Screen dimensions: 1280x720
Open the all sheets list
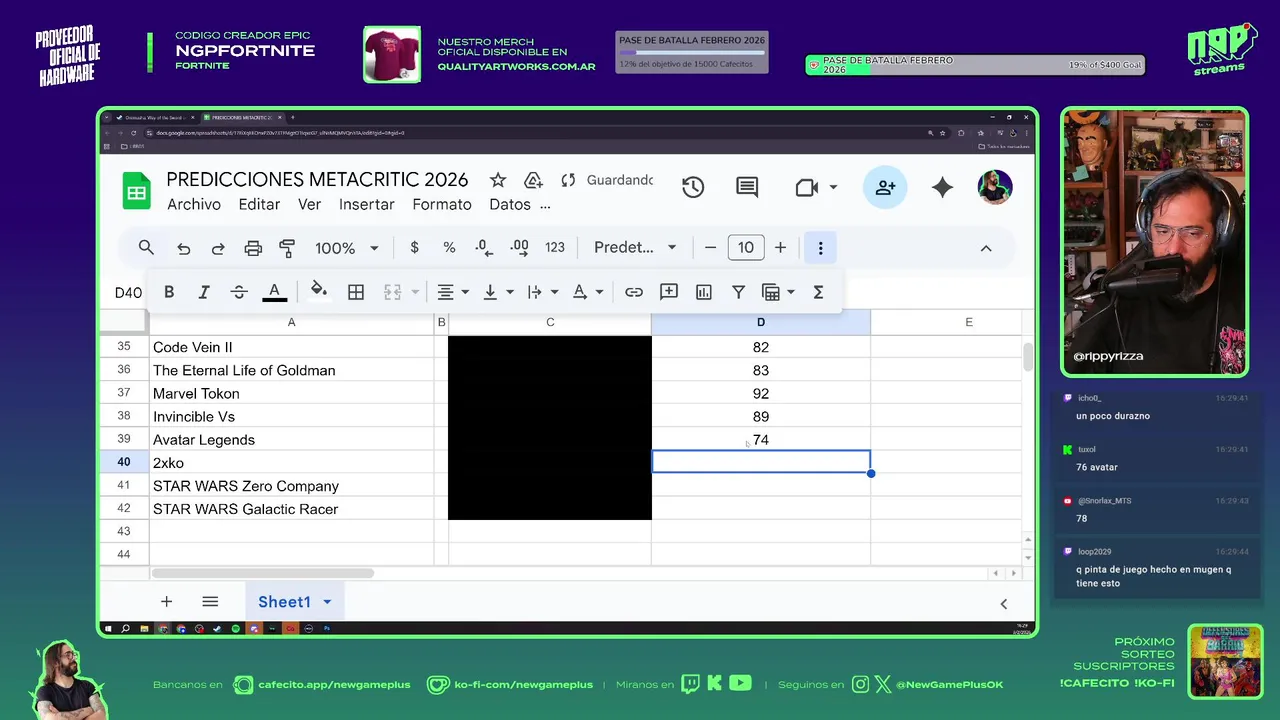210,602
